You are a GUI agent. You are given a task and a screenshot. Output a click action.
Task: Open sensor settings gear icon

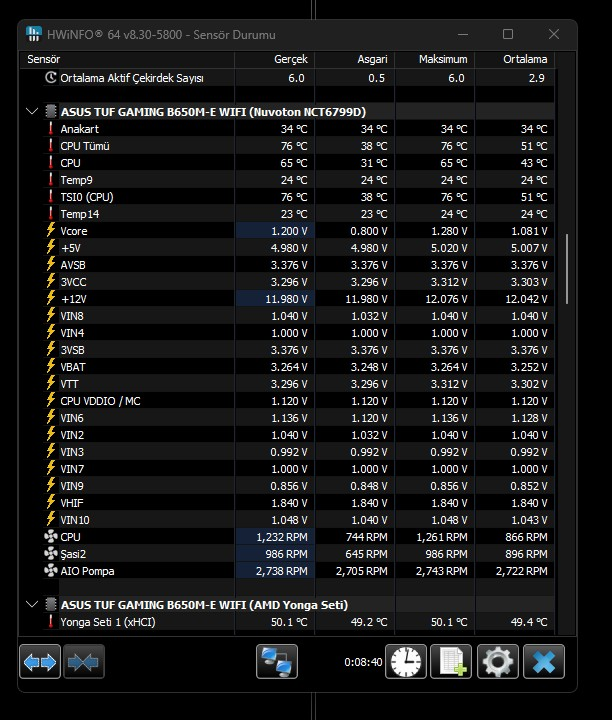[x=498, y=661]
